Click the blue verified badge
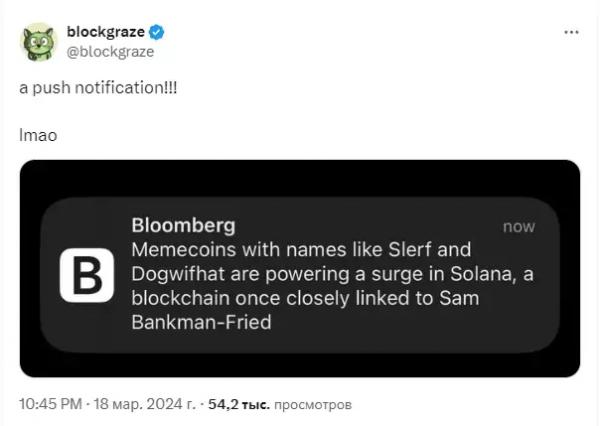The height and width of the screenshot is (426, 600). [x=157, y=32]
